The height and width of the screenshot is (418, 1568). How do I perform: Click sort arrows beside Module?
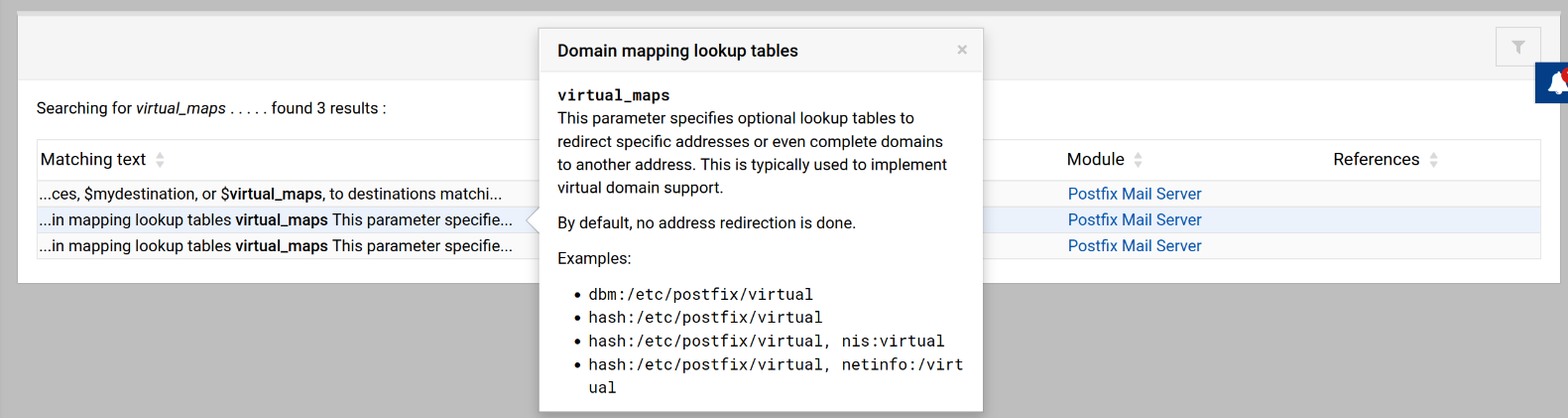pos(1138,160)
